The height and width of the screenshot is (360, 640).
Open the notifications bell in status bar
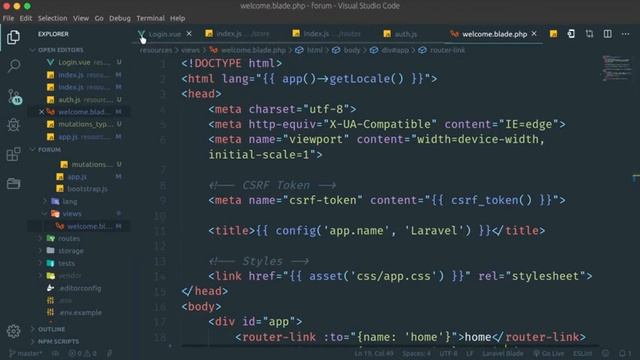click(x=624, y=353)
